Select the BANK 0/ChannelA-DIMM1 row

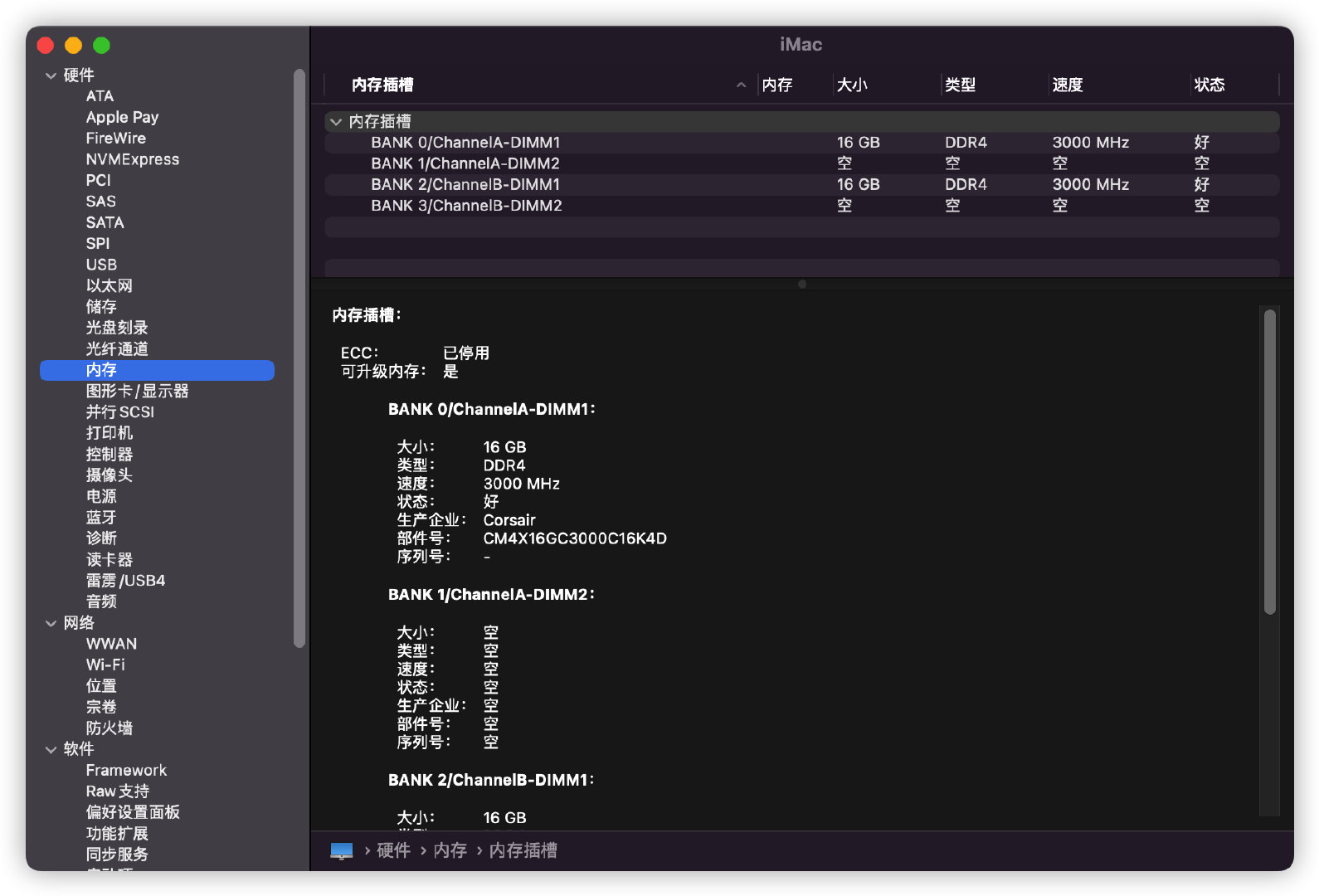coord(801,143)
